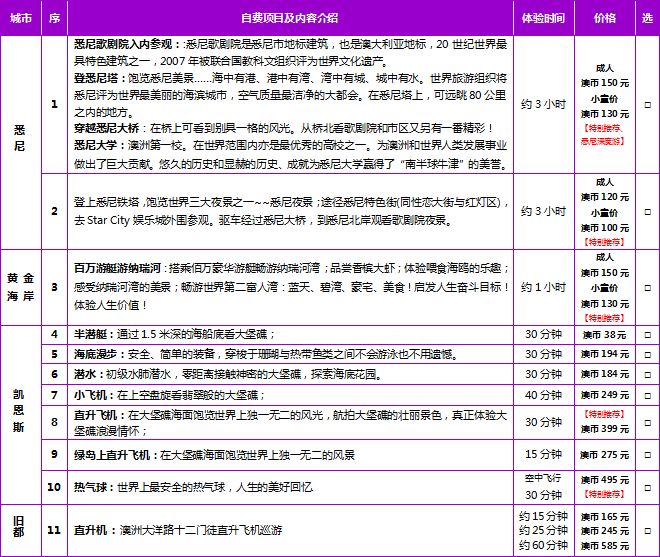Tick the checkbox in row 11 直升机
The image size is (660, 557).
pos(647,531)
